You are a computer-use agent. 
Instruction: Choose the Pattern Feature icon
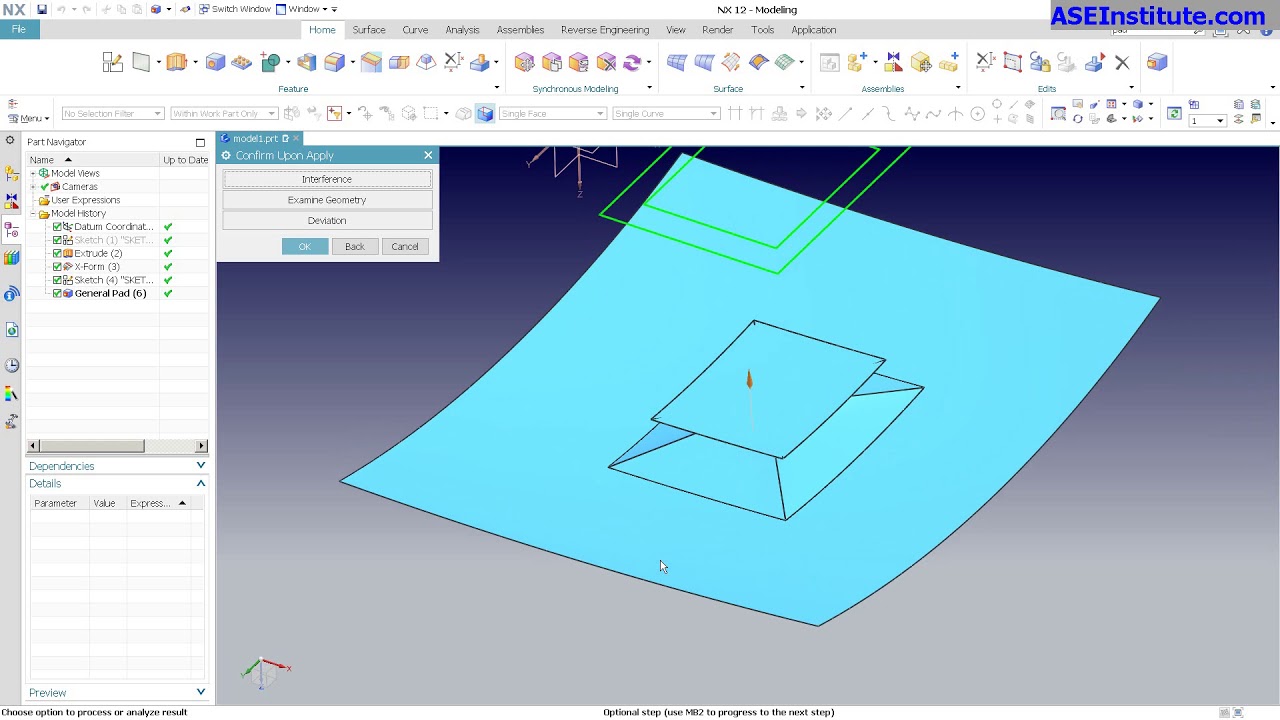pos(242,63)
